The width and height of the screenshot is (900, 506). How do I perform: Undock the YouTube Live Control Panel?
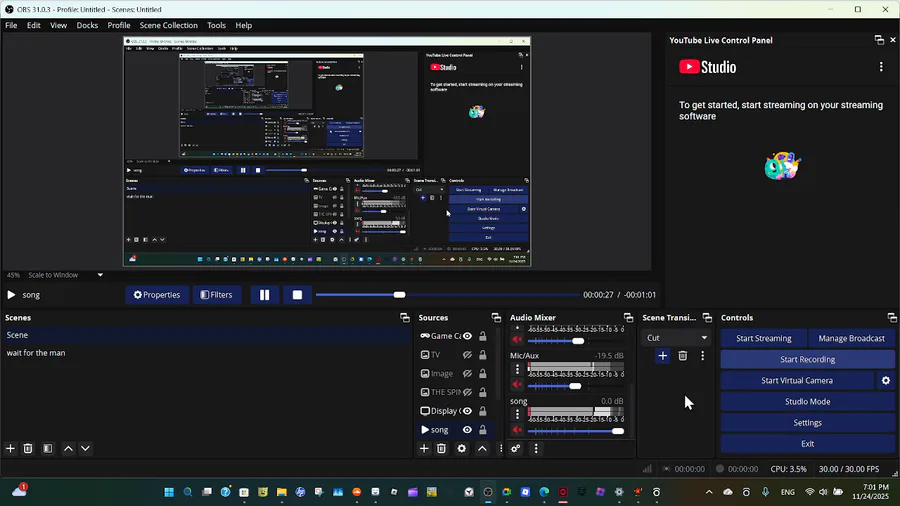[879, 40]
